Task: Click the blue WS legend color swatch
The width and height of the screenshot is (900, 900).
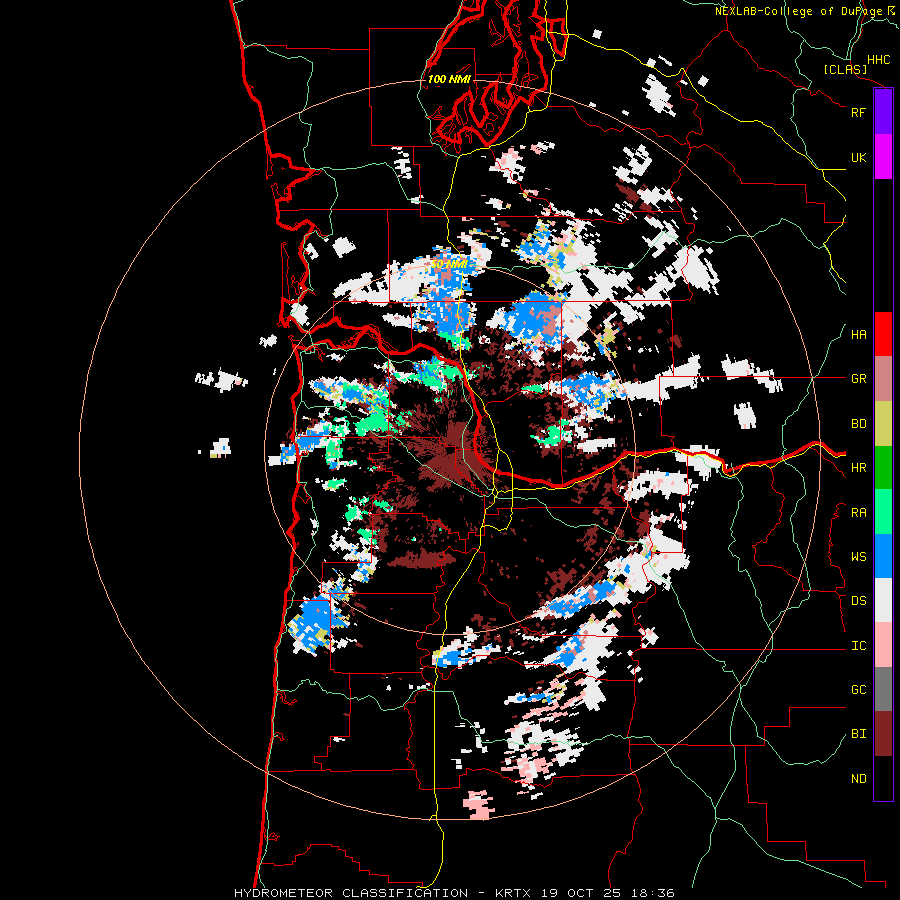Action: coord(883,556)
